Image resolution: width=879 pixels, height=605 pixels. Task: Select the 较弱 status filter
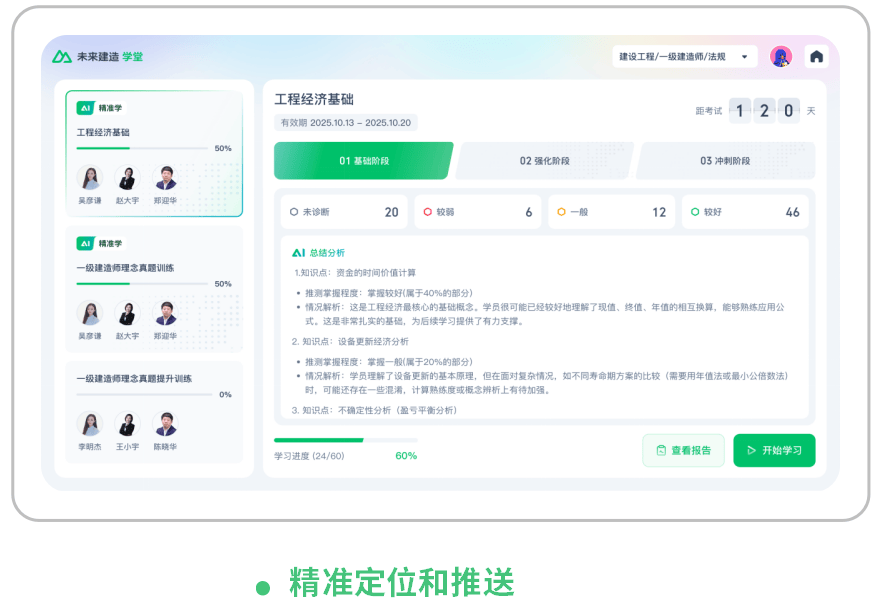tap(477, 212)
